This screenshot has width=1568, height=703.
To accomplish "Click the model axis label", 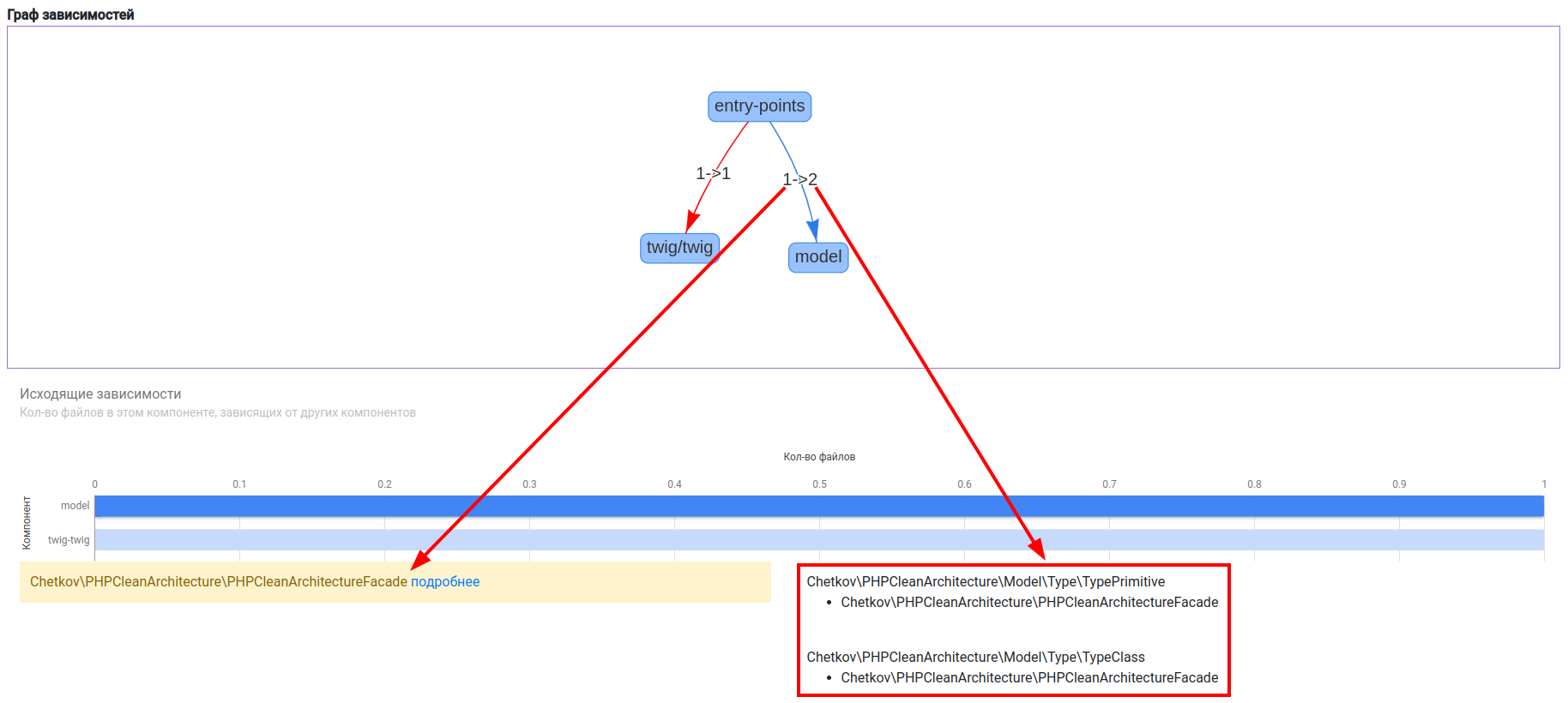I will point(75,506).
